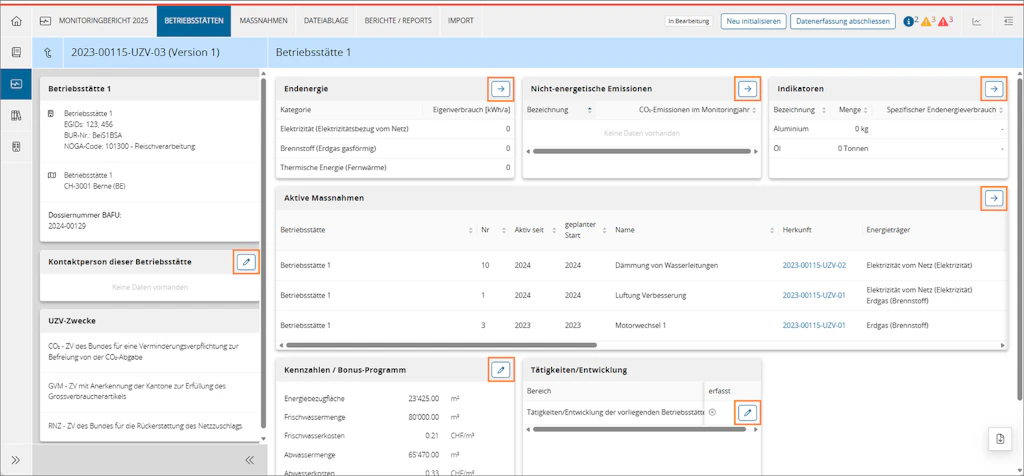Open the Nicht-energetische Emissionen arrow button

point(748,88)
